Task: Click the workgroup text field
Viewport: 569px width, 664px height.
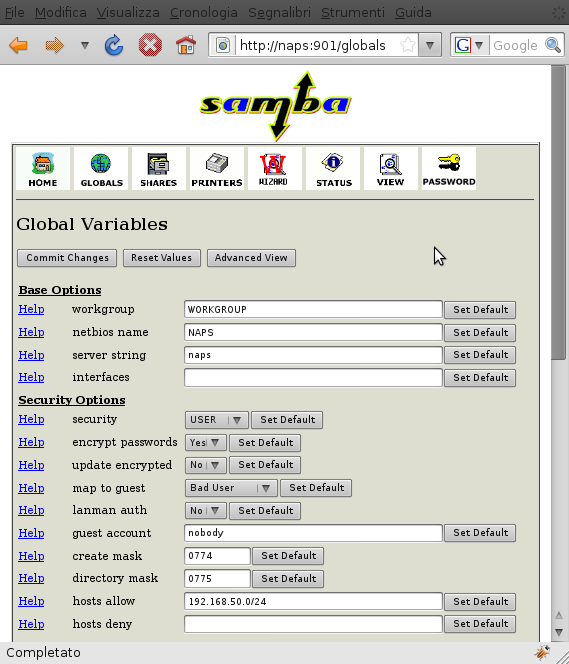Action: click(313, 310)
